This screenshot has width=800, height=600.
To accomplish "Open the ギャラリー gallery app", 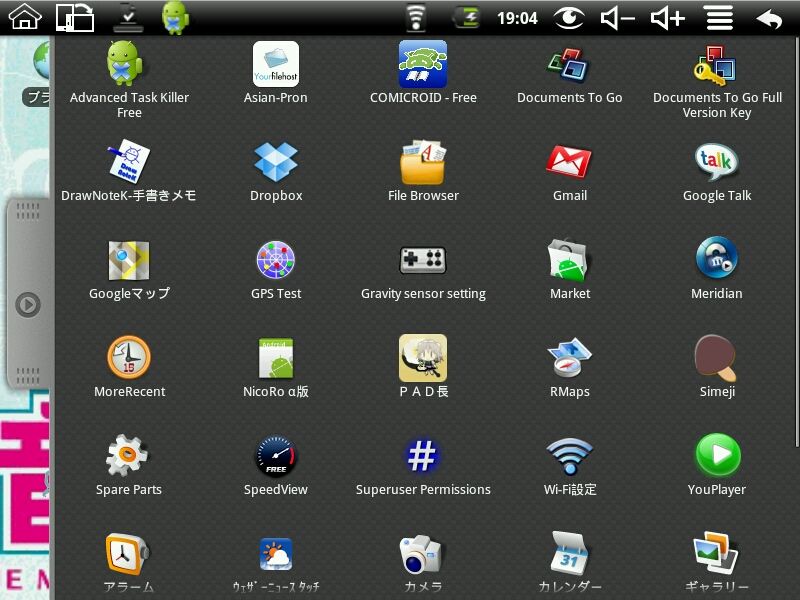I will click(717, 563).
